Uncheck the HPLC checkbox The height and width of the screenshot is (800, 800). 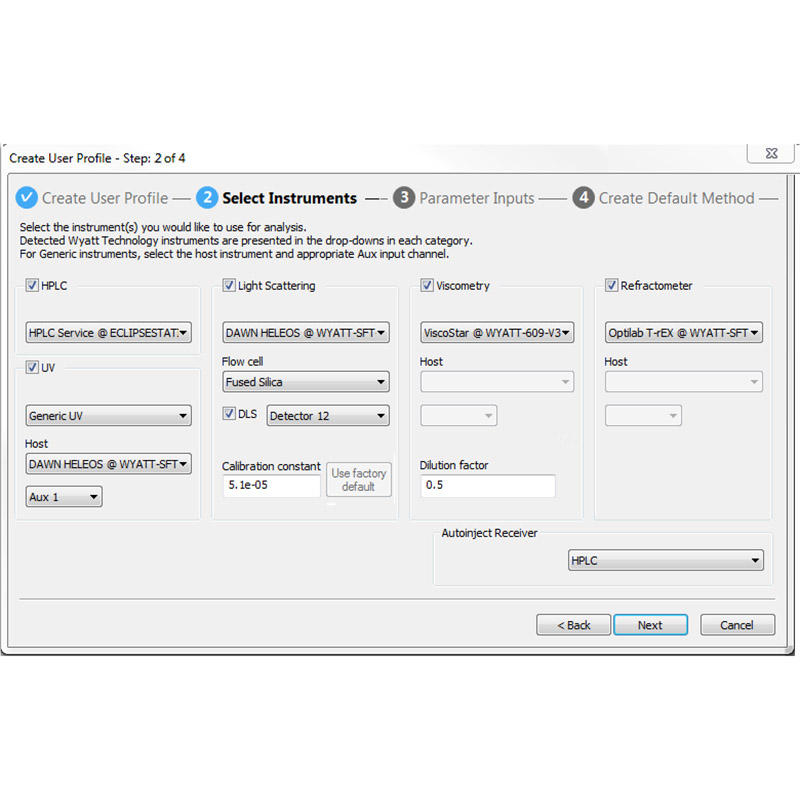tap(32, 285)
